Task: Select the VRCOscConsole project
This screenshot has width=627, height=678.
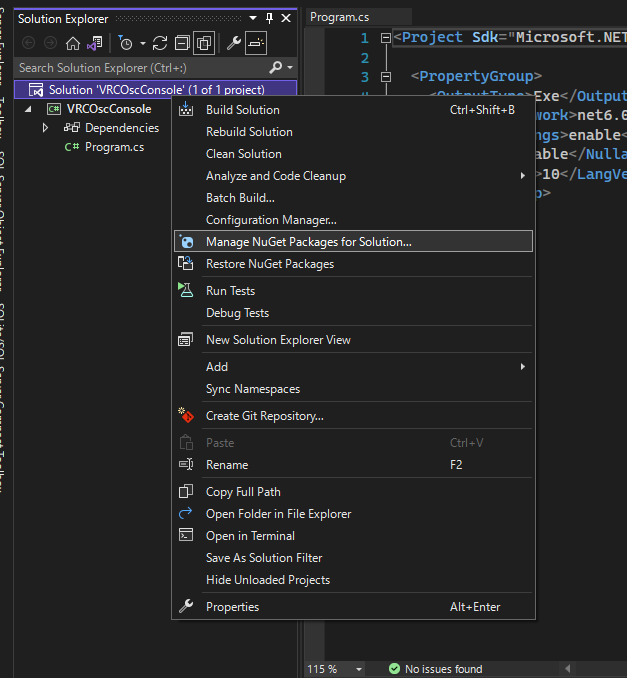Action: tap(109, 109)
